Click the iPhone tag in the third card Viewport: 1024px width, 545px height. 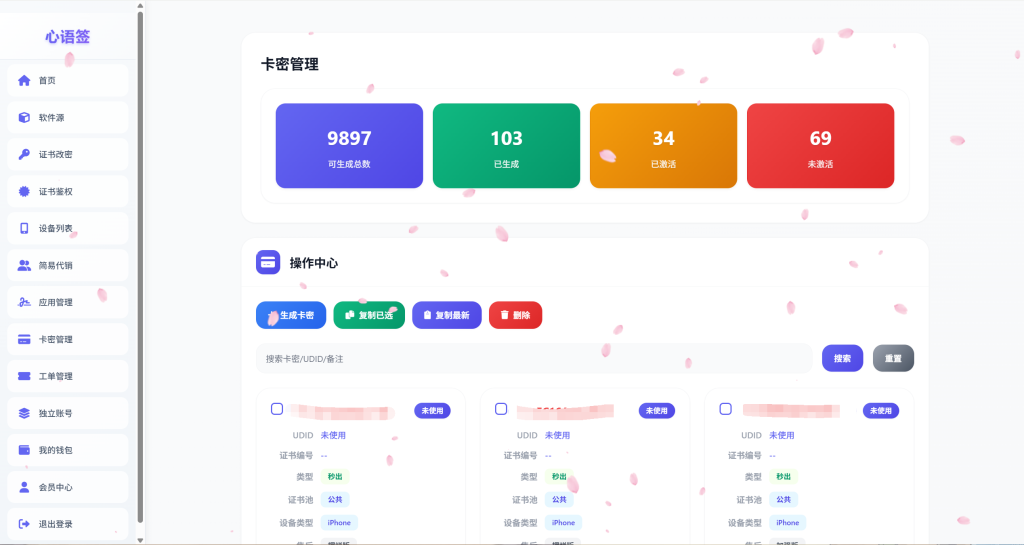[x=788, y=522]
